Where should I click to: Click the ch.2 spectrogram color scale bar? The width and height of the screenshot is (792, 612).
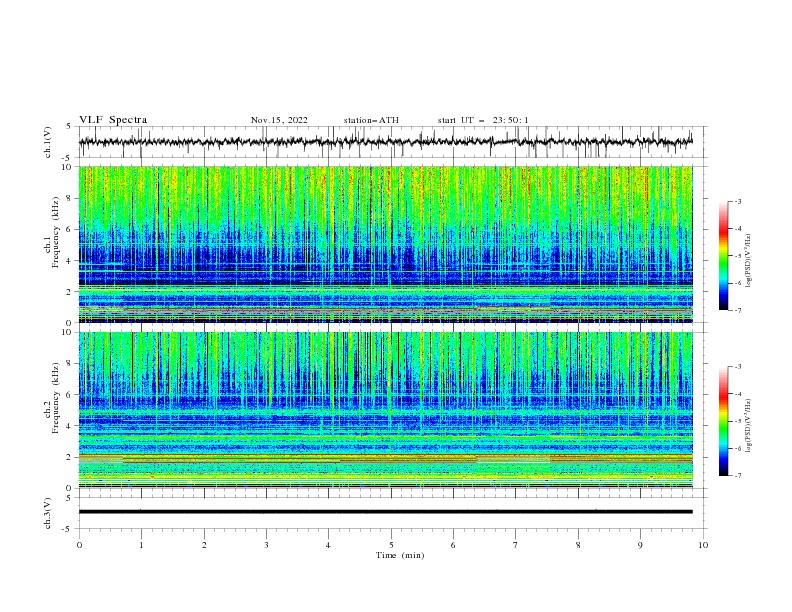pyautogui.click(x=723, y=421)
